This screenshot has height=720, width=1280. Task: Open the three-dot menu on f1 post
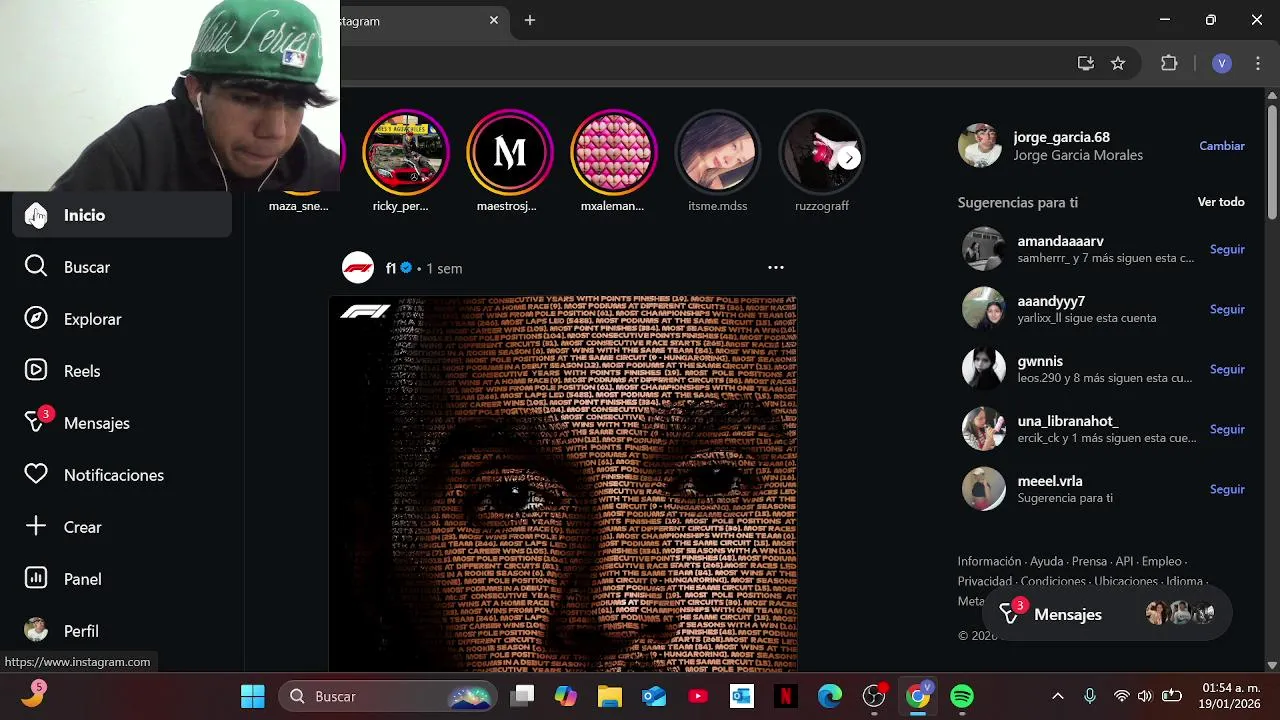click(776, 267)
